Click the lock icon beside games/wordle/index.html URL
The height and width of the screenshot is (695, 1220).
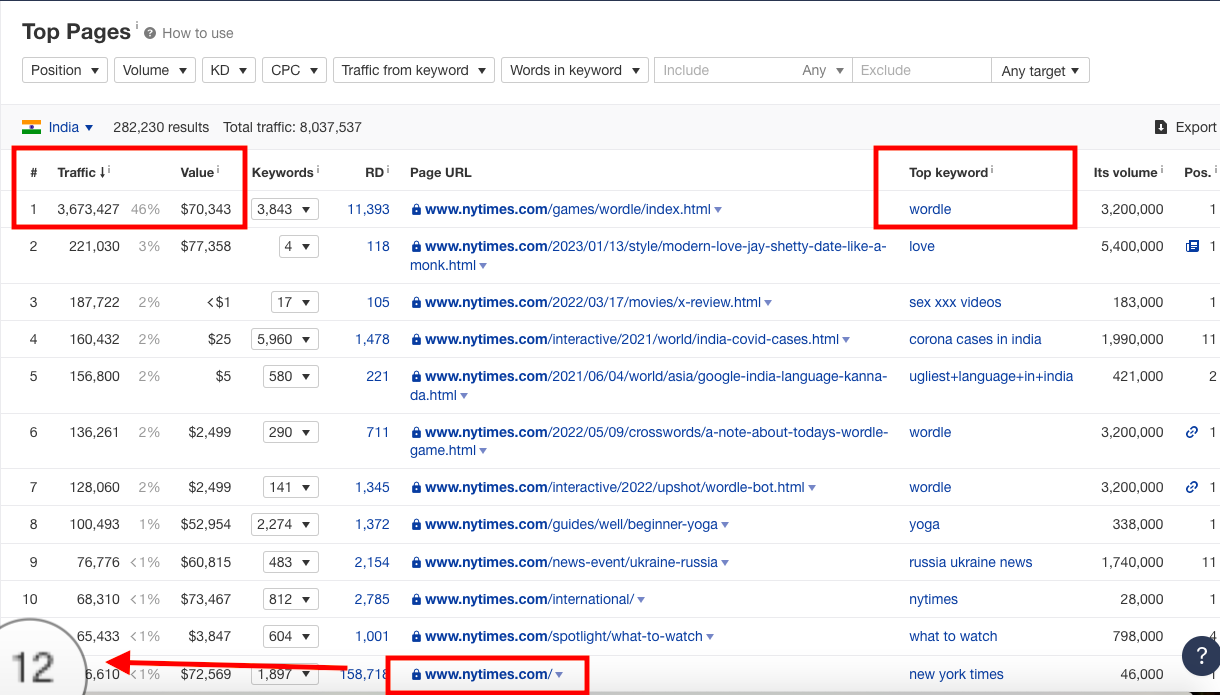416,210
